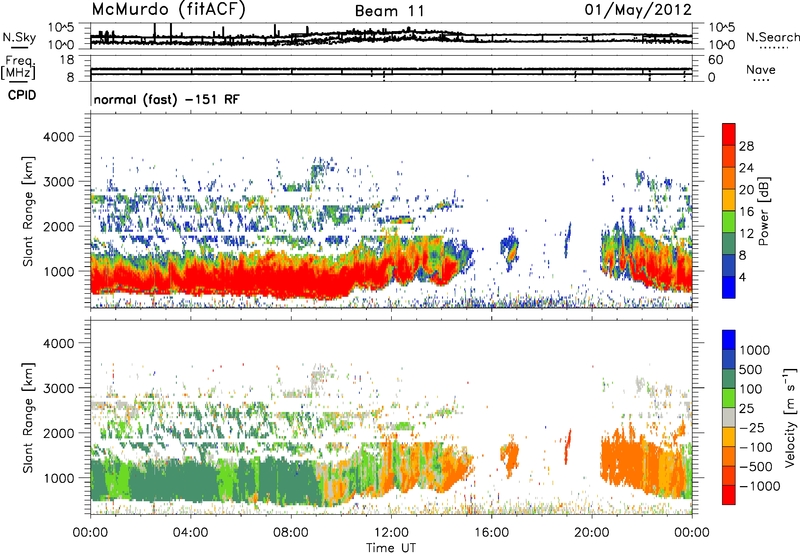Viewport: 800px width, 554px height.
Task: Select the CPID row label
Action: (x=22, y=95)
